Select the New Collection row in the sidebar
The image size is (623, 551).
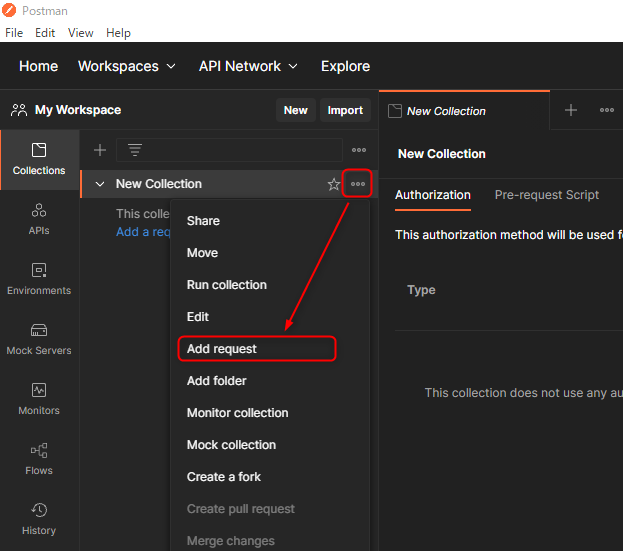(x=228, y=184)
